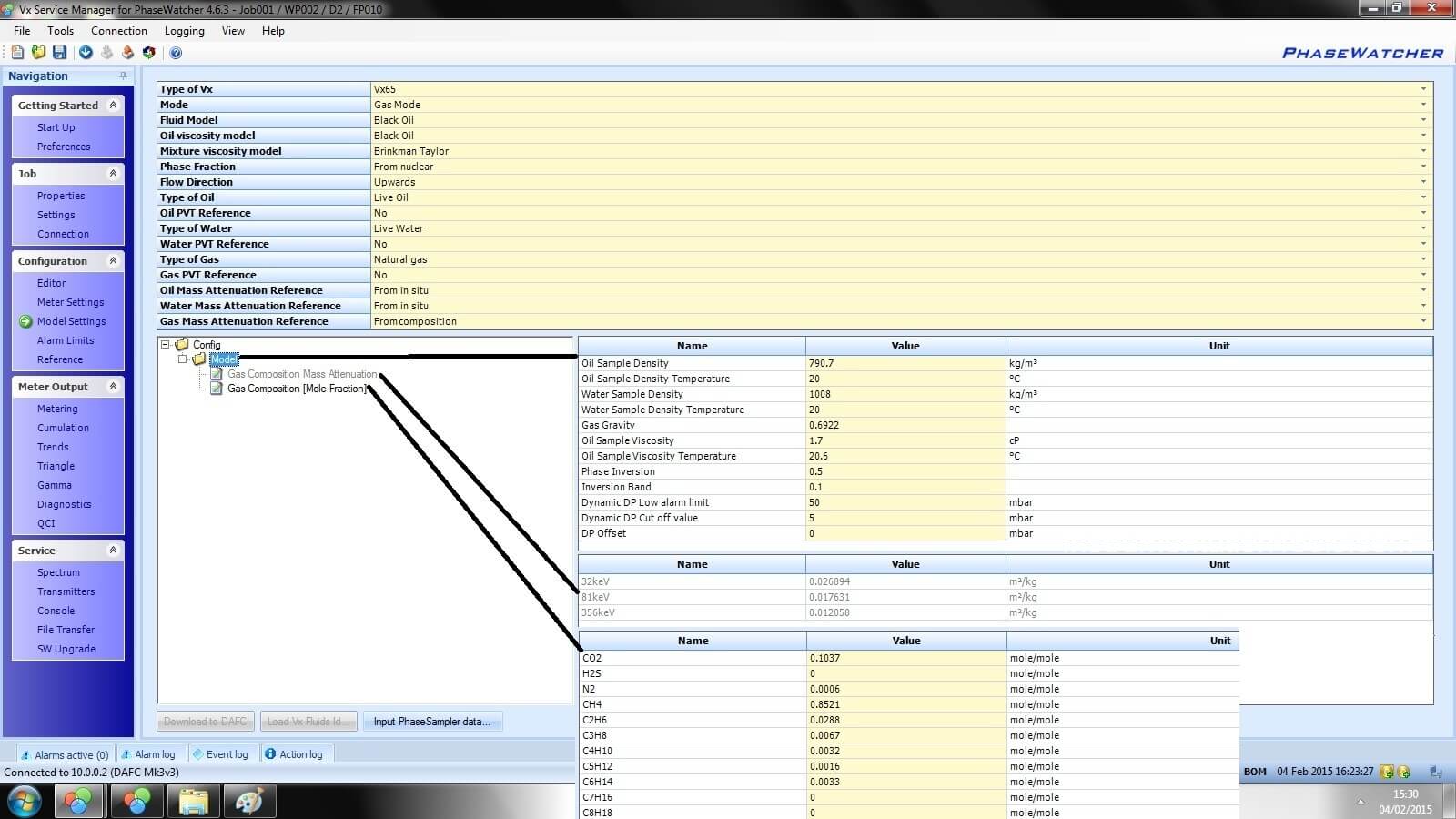Click the blue download arrow toolbar icon
The width and height of the screenshot is (1456, 819).
coord(86,53)
